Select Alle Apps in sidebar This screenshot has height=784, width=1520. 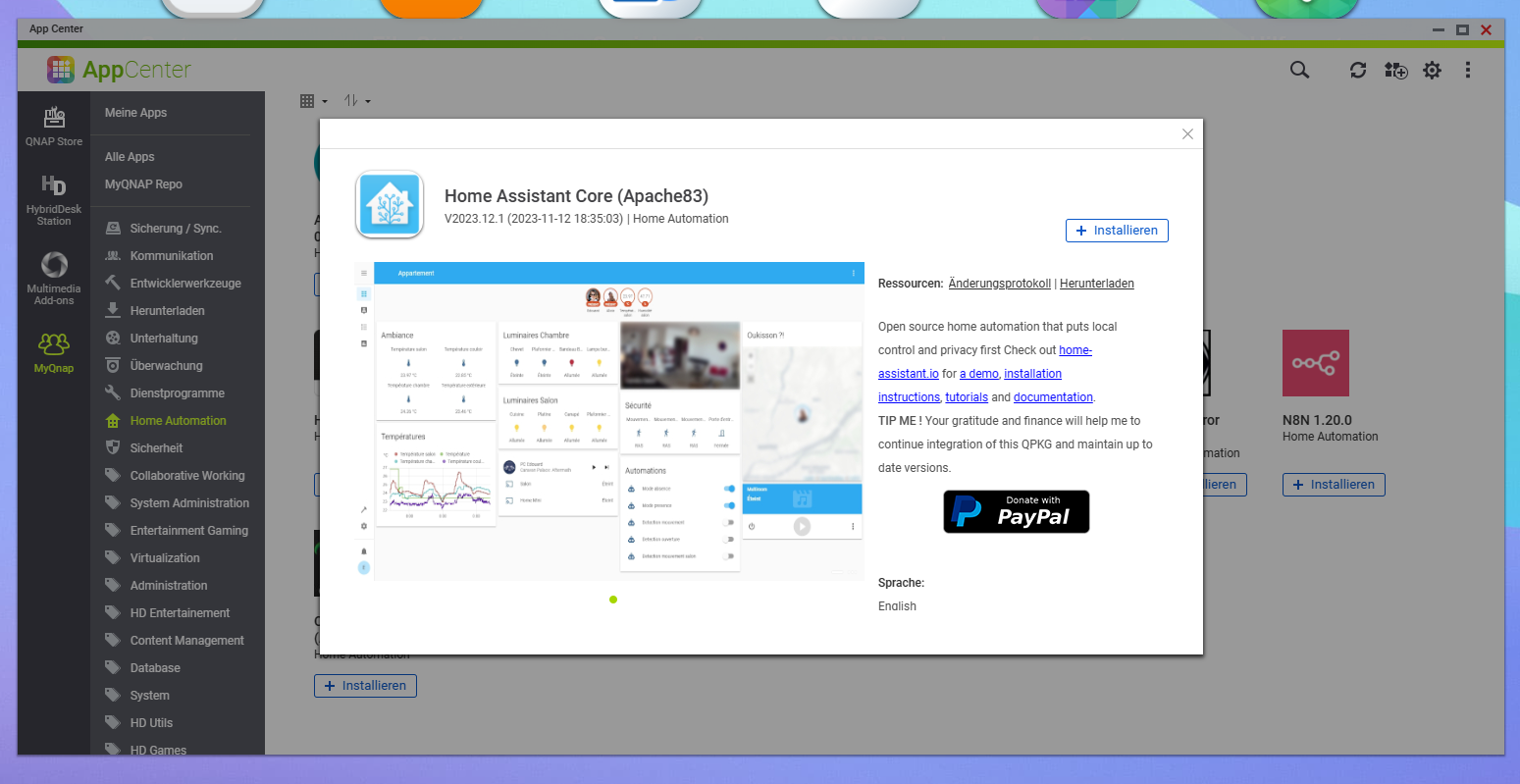pyautogui.click(x=130, y=157)
